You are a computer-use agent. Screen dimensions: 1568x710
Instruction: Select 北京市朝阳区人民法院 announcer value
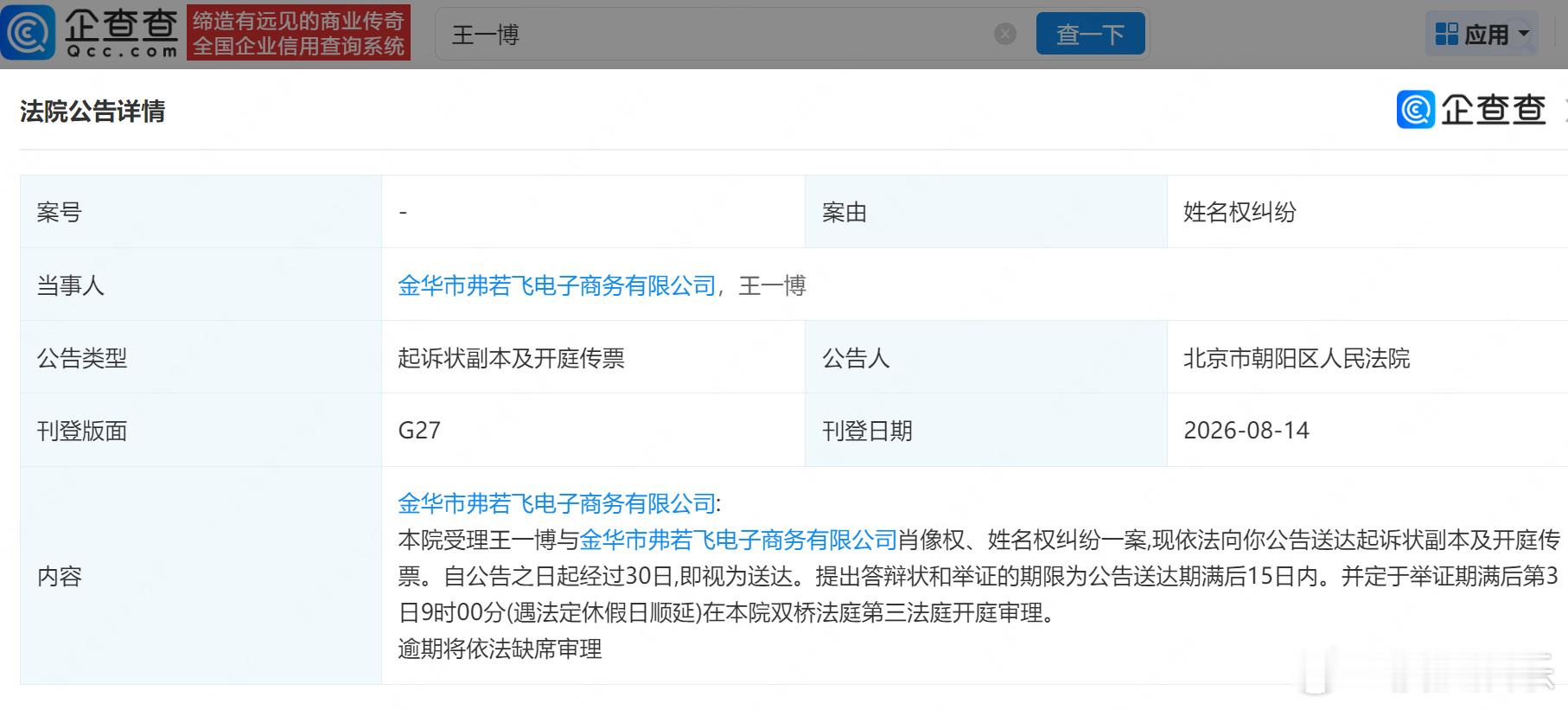coord(1297,358)
